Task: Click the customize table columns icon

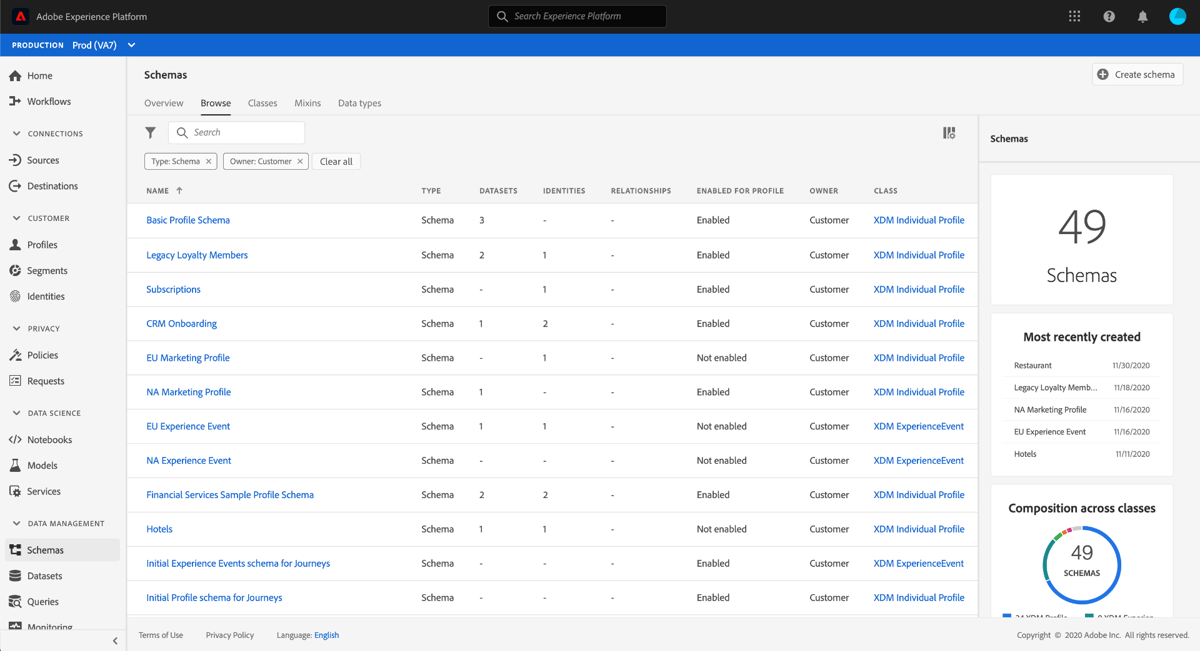Action: 949,131
